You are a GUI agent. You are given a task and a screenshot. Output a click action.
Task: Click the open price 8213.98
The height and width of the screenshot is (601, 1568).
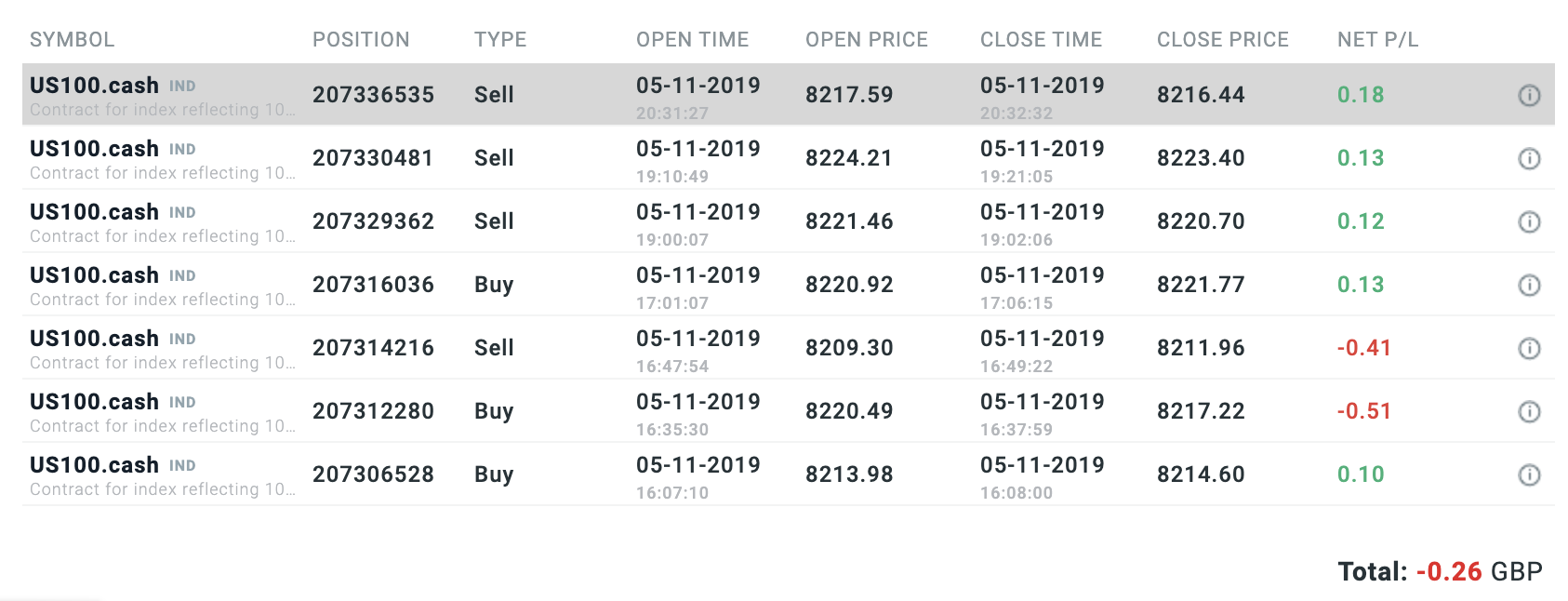(849, 474)
